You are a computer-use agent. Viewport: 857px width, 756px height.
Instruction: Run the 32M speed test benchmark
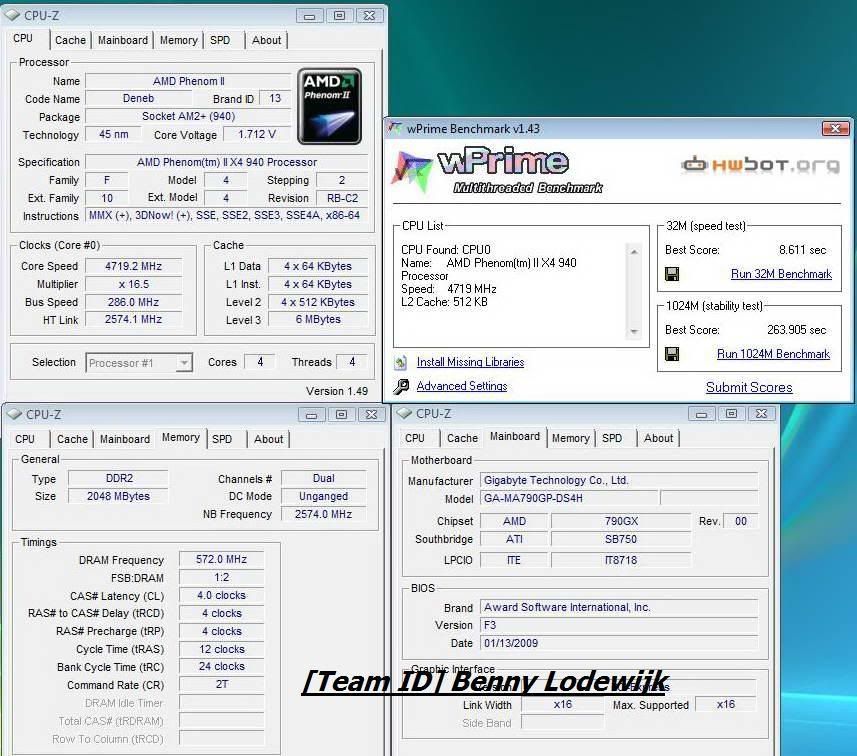[x=781, y=274]
